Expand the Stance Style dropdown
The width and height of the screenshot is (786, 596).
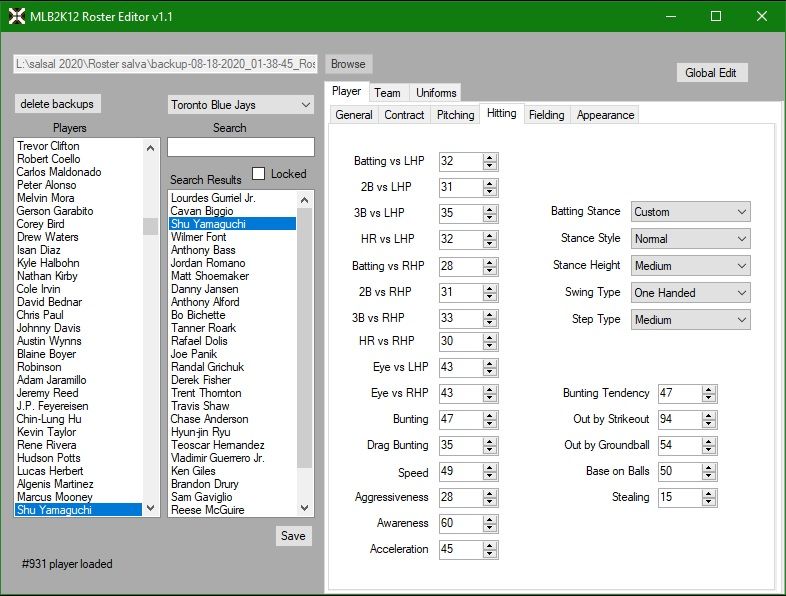click(x=690, y=239)
